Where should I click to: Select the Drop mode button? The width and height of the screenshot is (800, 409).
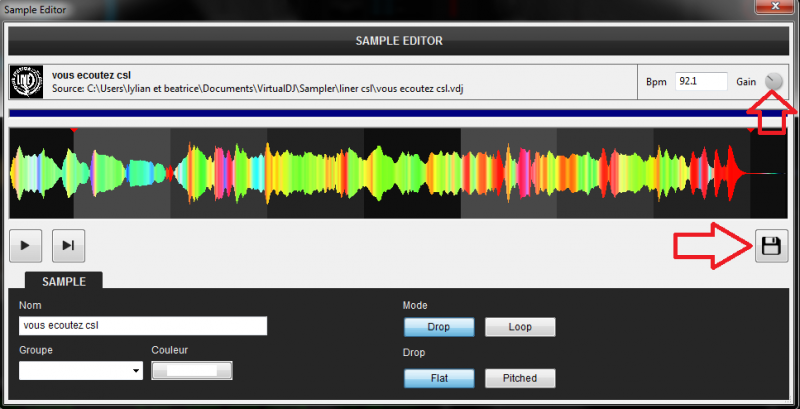pos(438,327)
